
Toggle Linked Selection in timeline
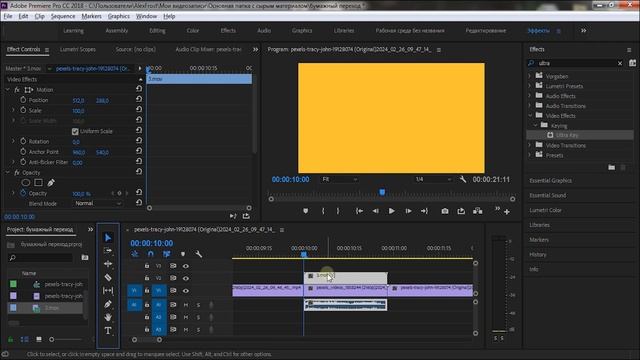tap(167, 254)
